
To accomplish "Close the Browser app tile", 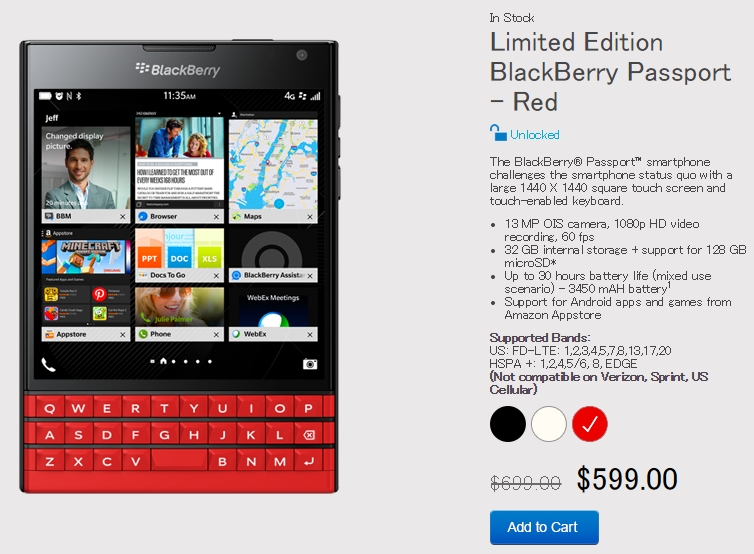I will tap(216, 216).
